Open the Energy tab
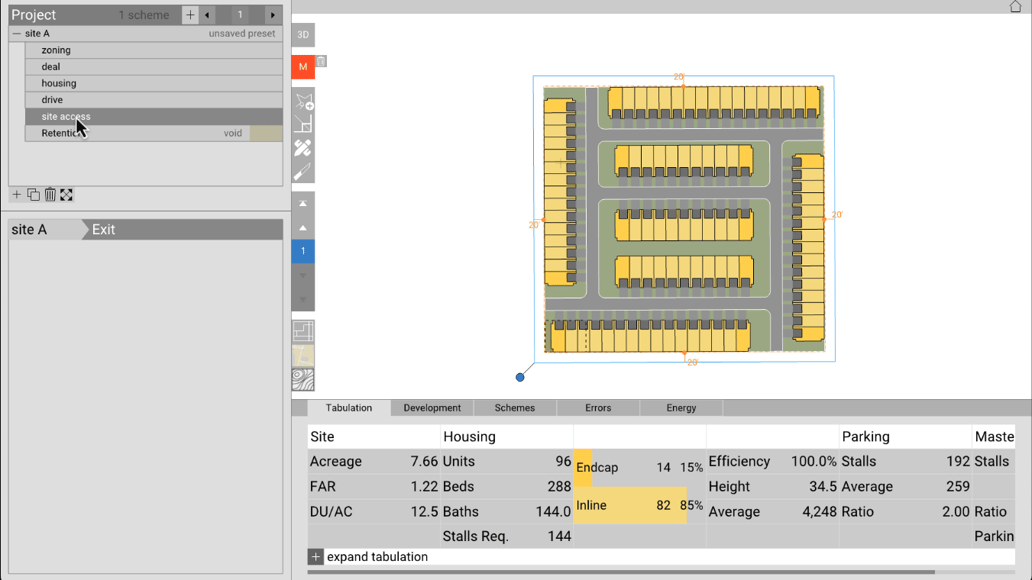 tap(681, 408)
